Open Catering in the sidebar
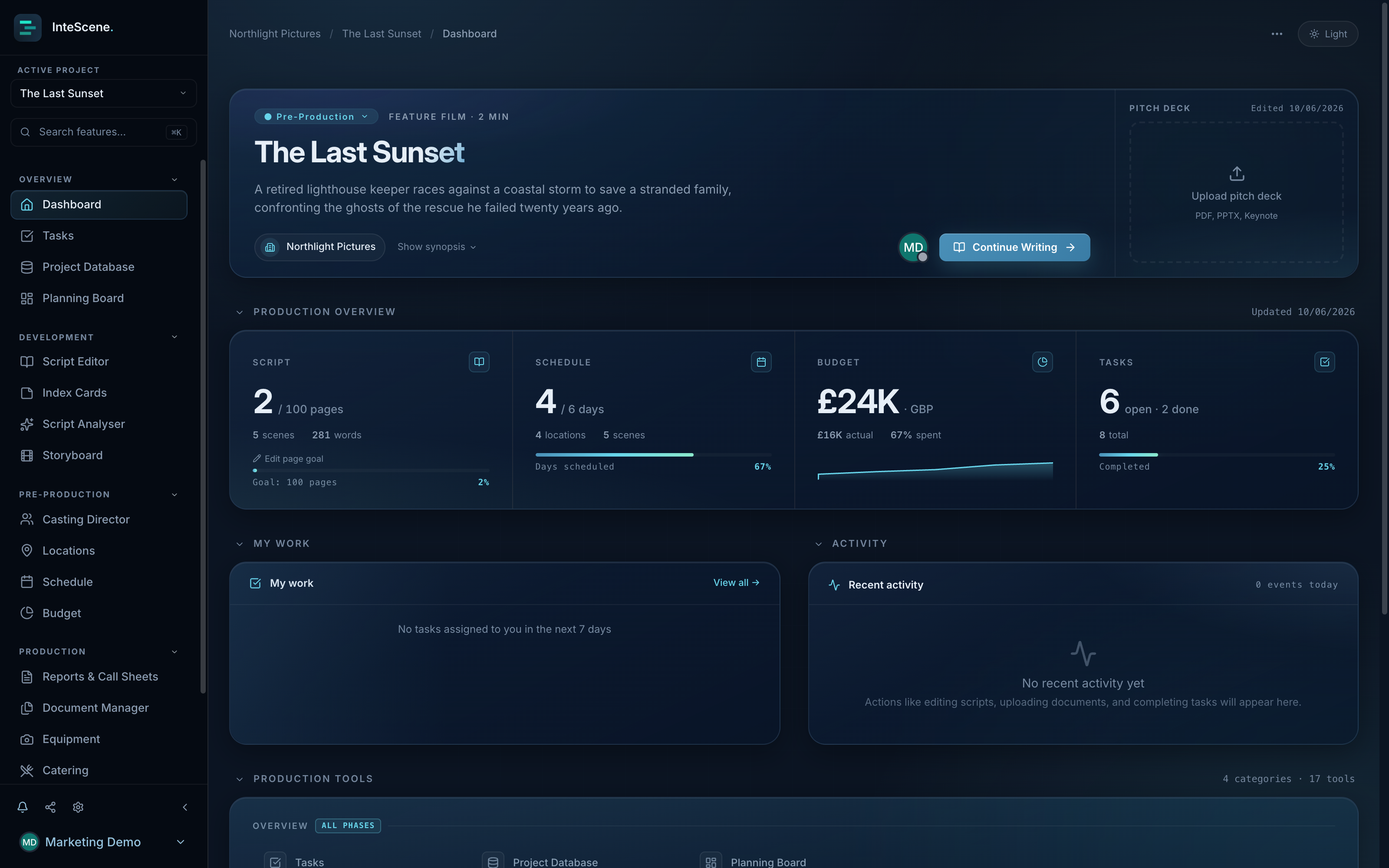 99,770
